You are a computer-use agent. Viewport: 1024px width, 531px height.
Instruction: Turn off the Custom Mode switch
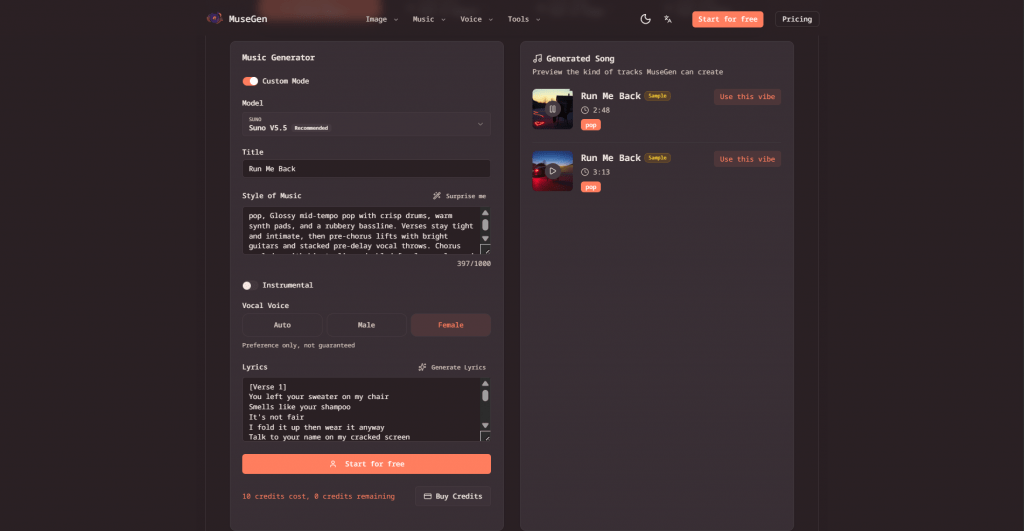coord(250,81)
